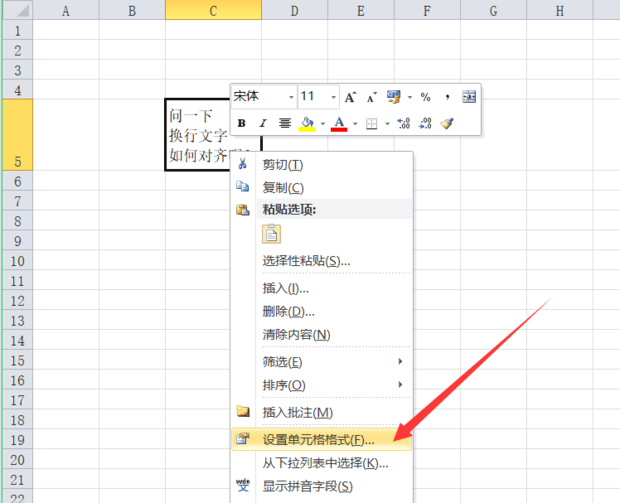Apply yellow fill color bucket

[306, 123]
